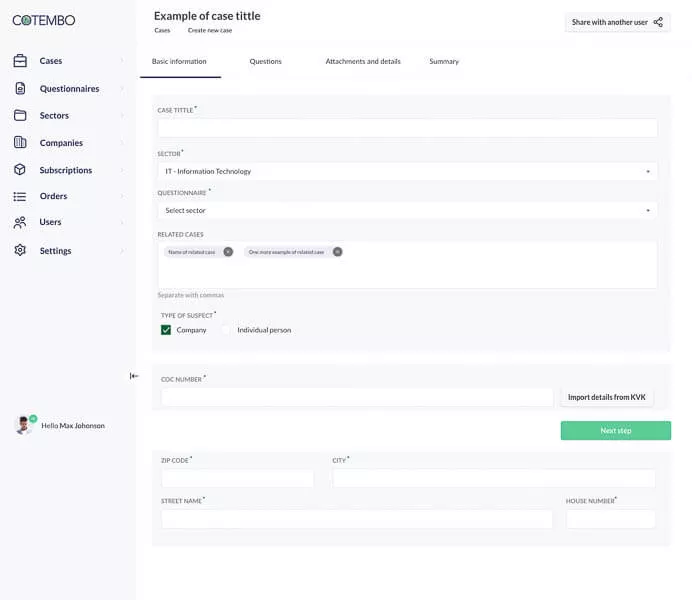This screenshot has height=600, width=692.
Task: Open Settings in the sidebar
Action: click(x=55, y=251)
